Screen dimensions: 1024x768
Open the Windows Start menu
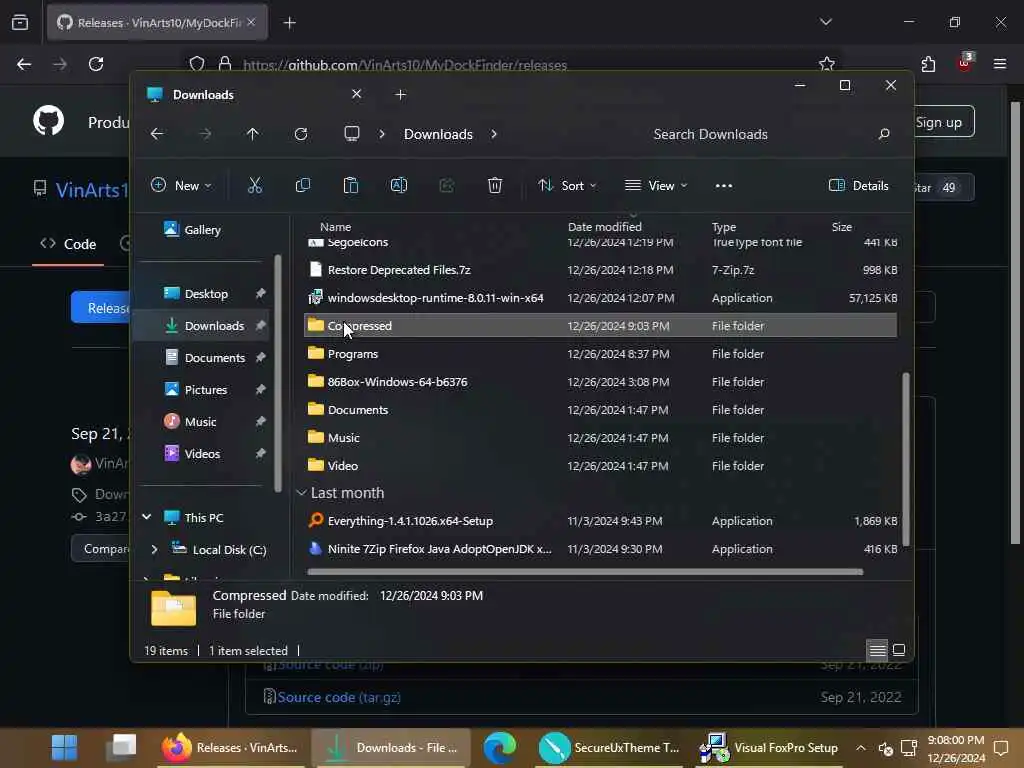pos(64,747)
